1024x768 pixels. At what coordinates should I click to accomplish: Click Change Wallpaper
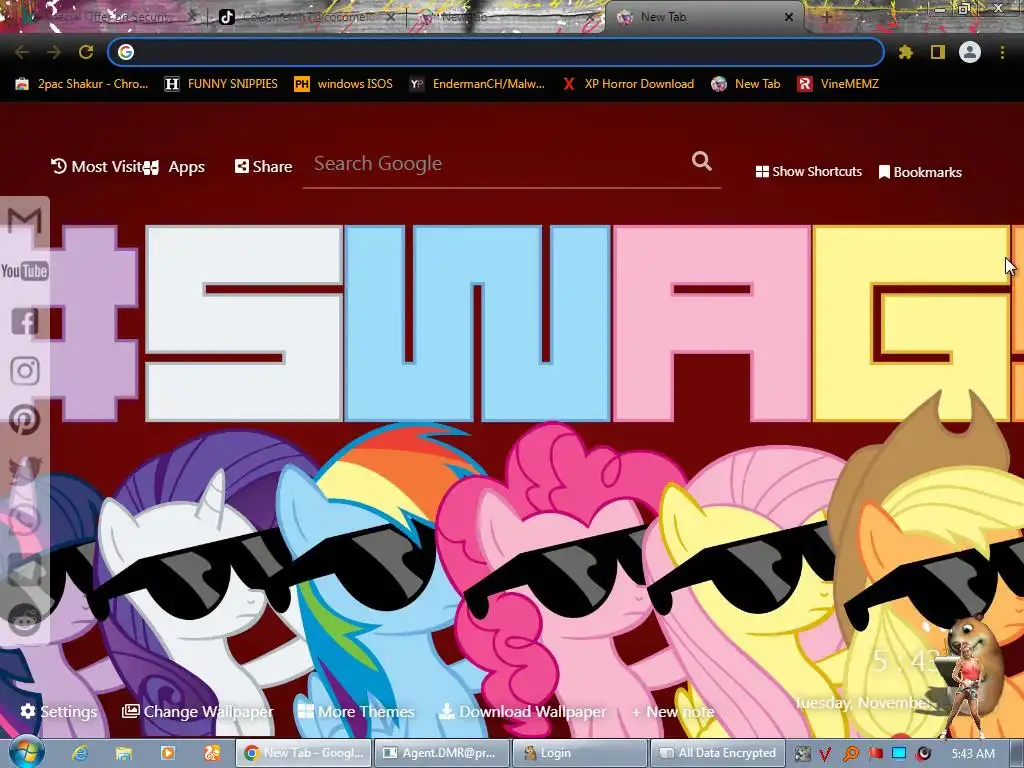pos(197,711)
